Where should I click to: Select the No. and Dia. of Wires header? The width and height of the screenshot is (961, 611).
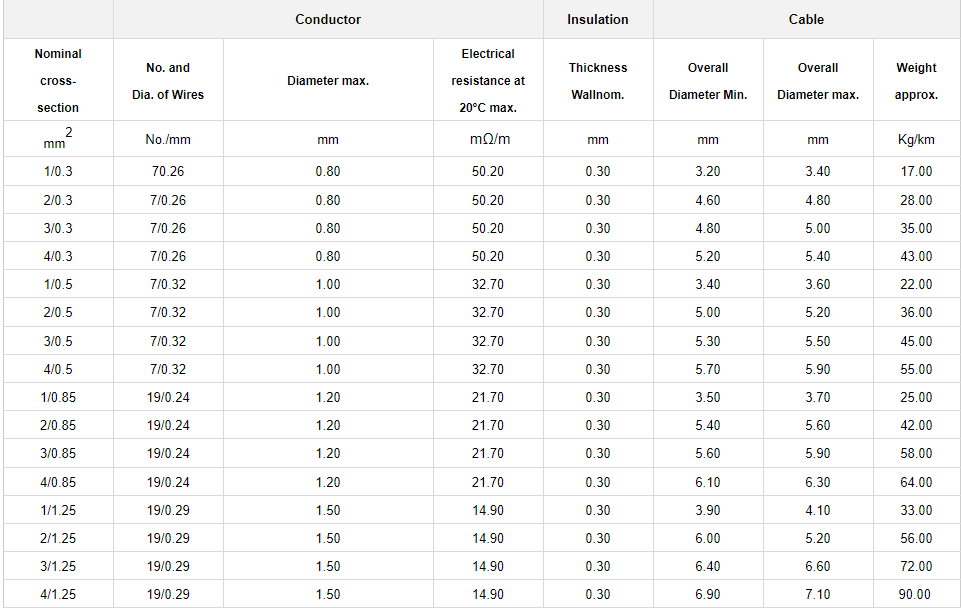pyautogui.click(x=168, y=81)
